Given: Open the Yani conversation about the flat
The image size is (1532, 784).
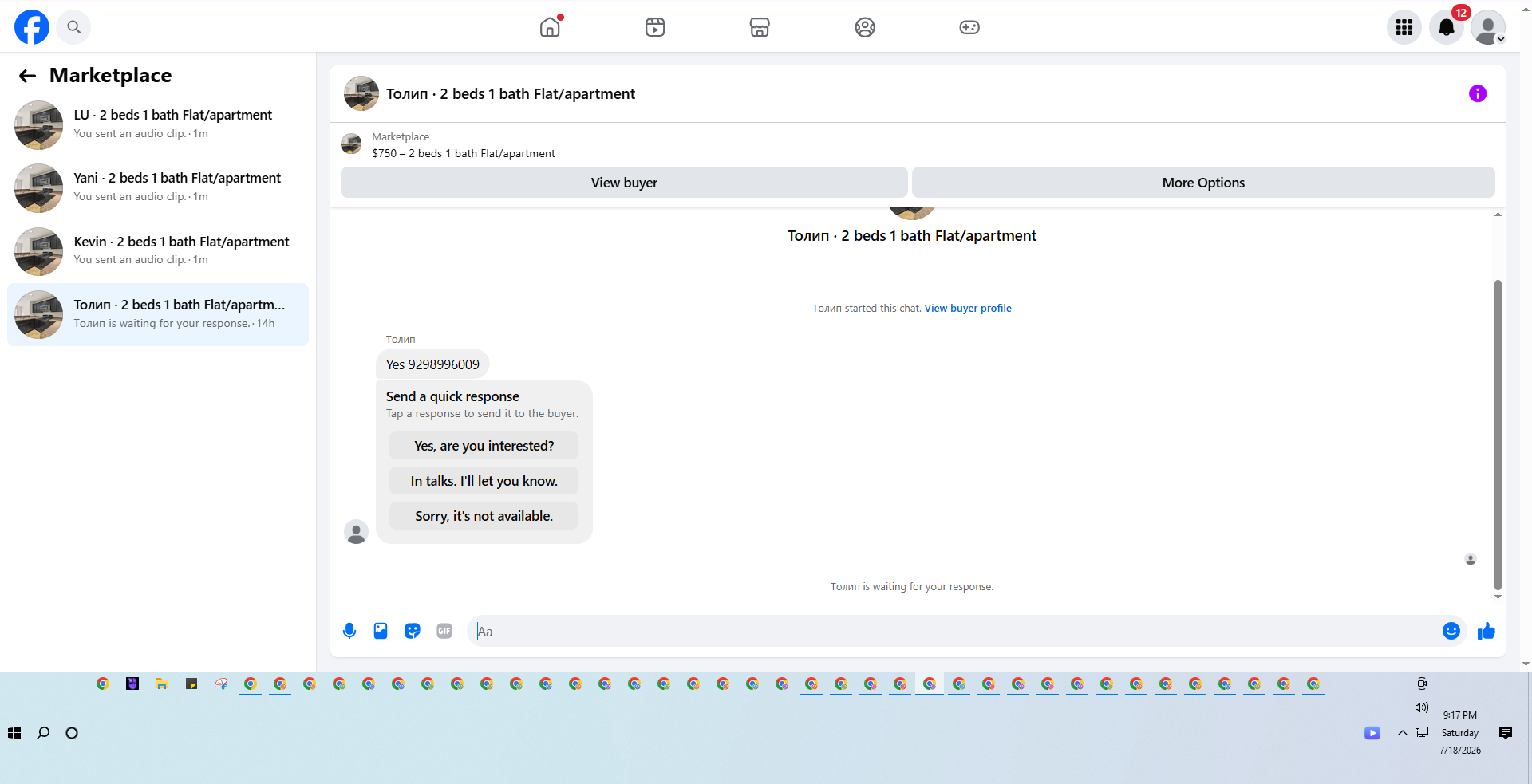Looking at the screenshot, I should coord(158,187).
